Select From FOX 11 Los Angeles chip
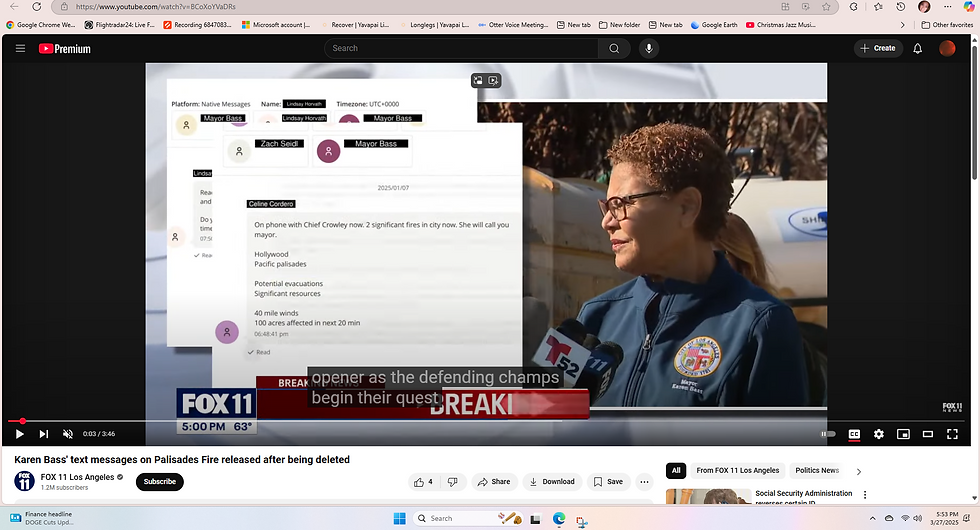Viewport: 980px width, 530px height. pos(738,471)
